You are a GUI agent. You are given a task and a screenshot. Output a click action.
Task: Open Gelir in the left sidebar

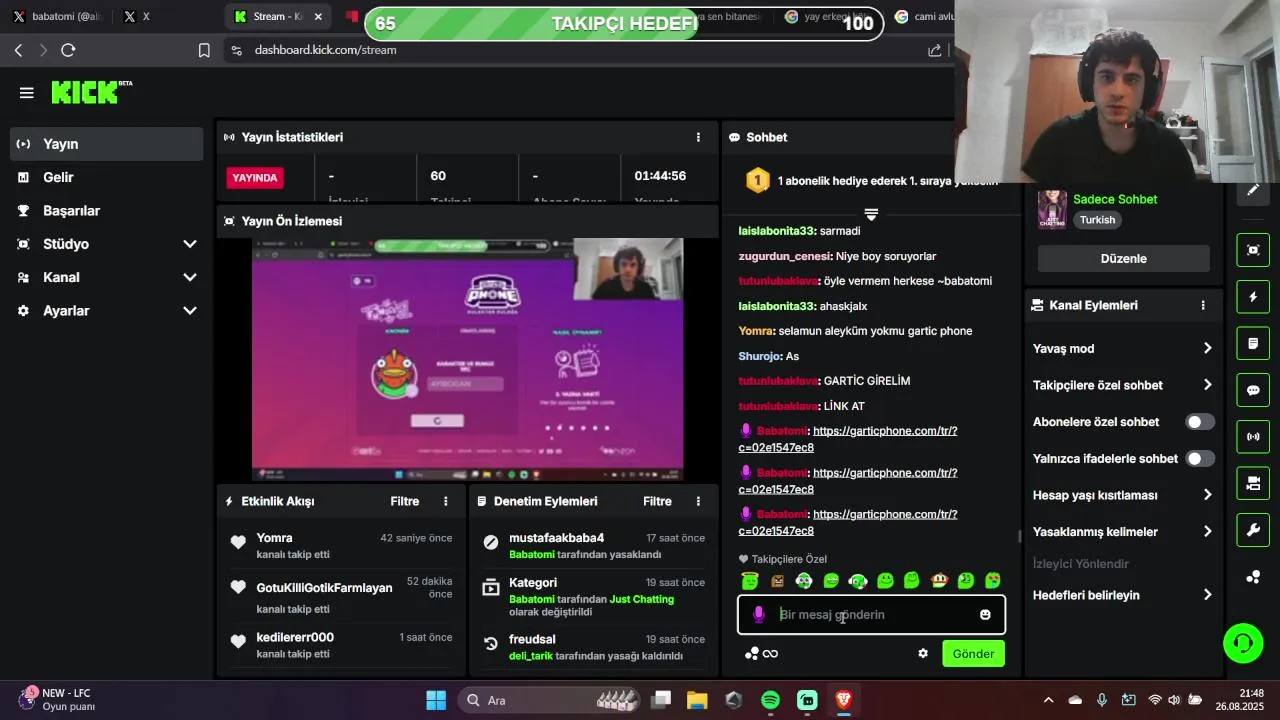click(x=107, y=177)
